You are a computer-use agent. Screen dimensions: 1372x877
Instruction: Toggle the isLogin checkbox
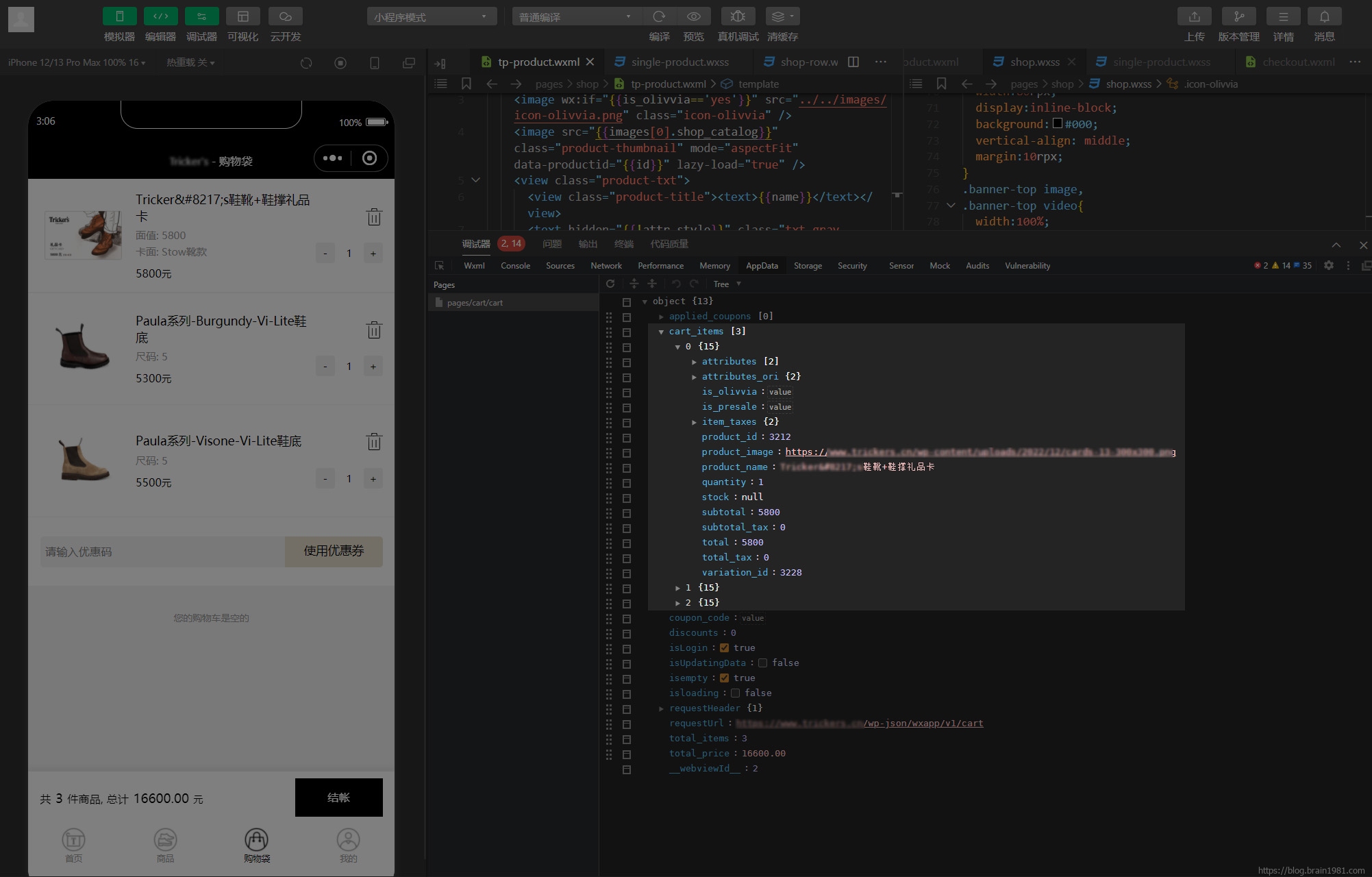[724, 647]
